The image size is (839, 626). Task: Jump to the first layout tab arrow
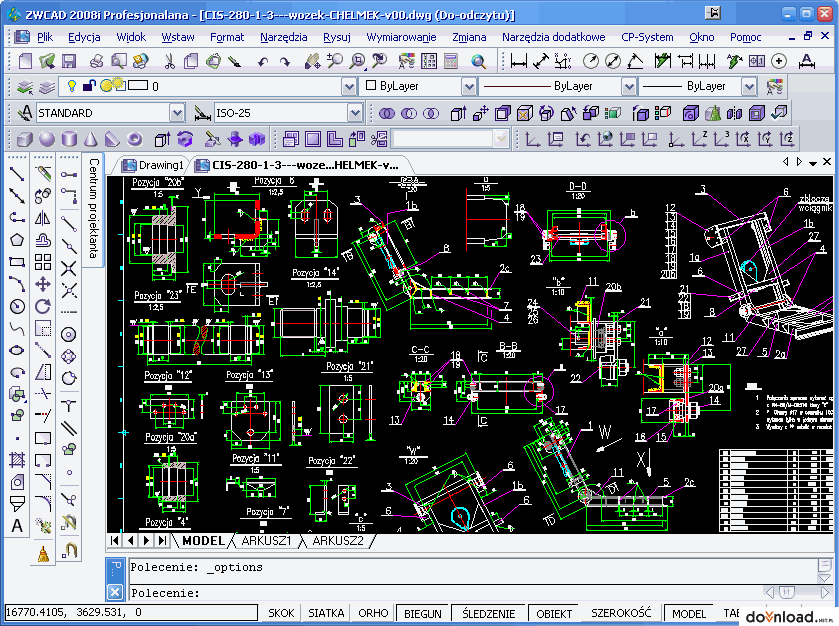point(115,540)
